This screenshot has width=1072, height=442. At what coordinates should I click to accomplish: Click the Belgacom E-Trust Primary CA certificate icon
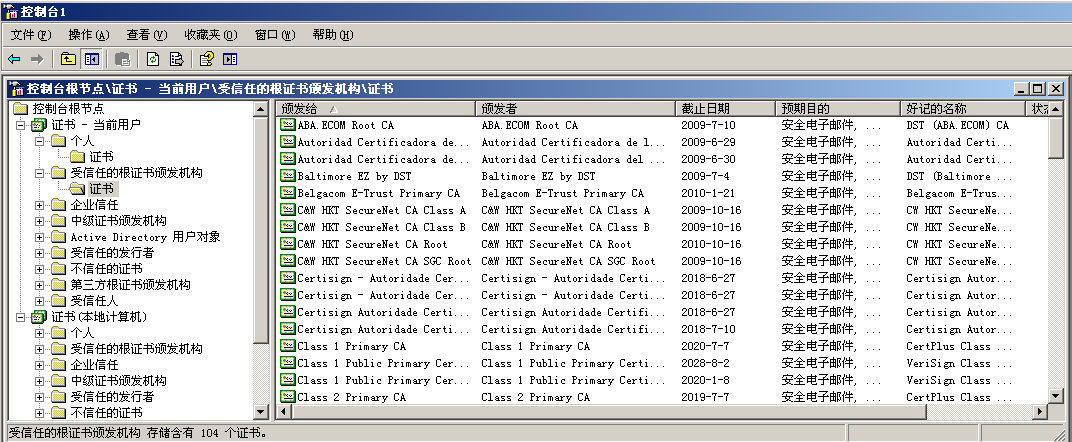[287, 193]
